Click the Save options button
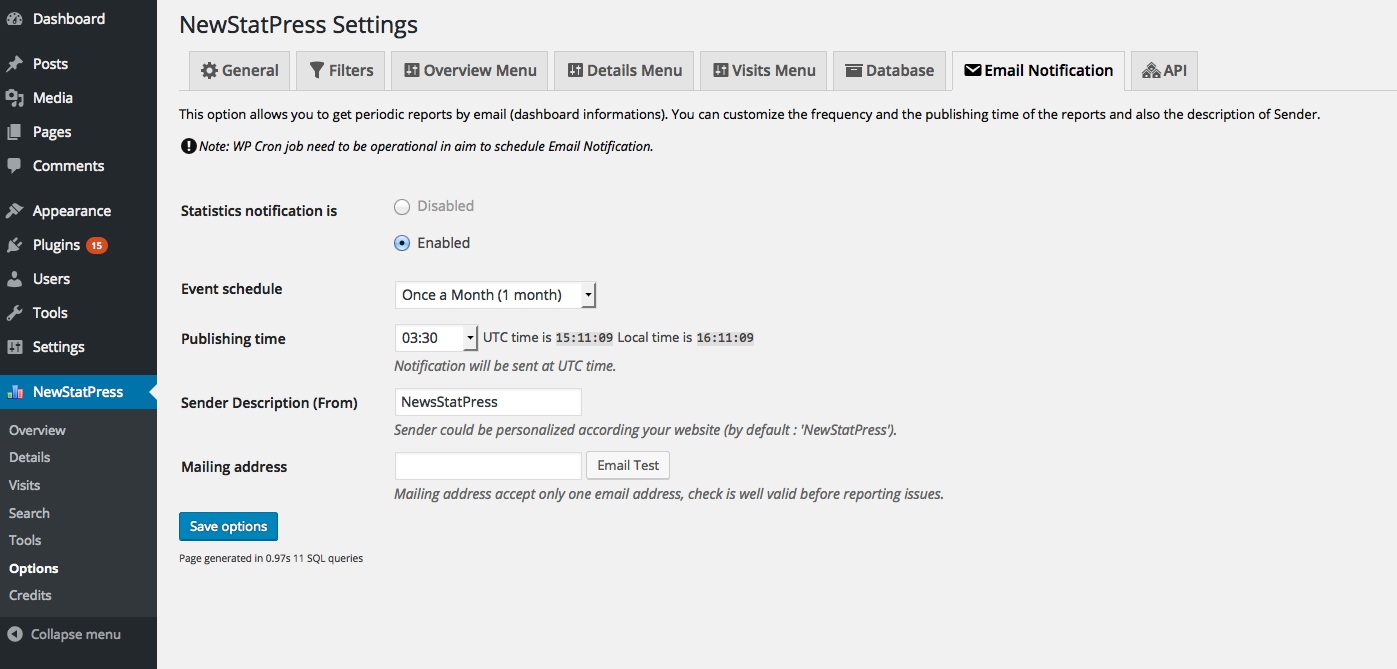1397x669 pixels. [x=228, y=526]
